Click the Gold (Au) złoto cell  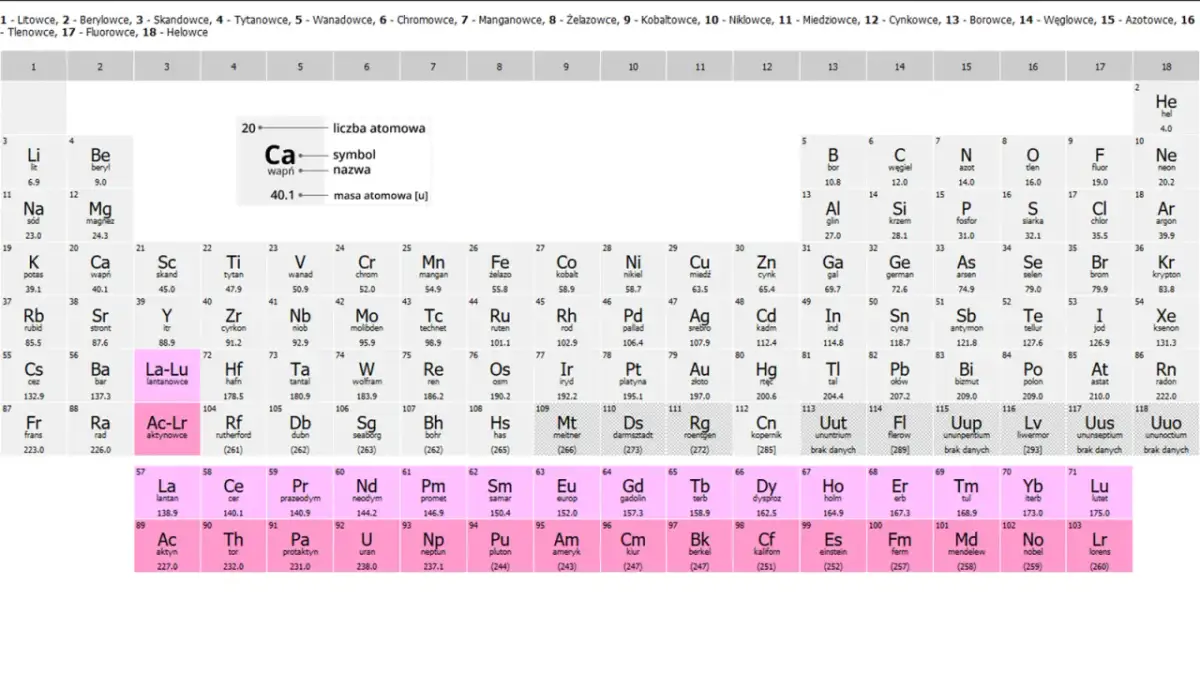700,376
